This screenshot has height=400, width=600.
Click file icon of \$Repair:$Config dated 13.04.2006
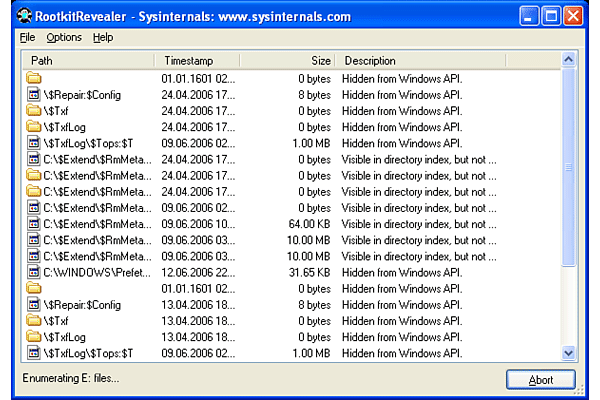(34, 305)
